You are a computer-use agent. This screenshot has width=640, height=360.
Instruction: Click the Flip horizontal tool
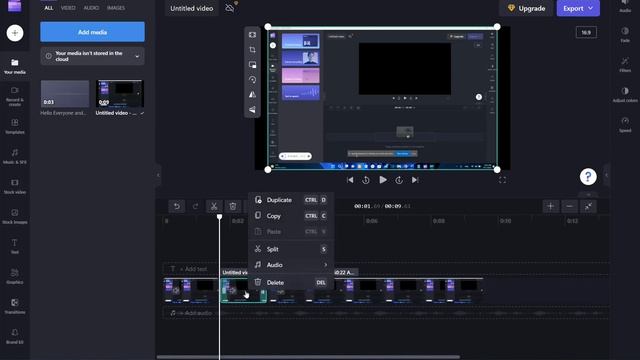(252, 94)
